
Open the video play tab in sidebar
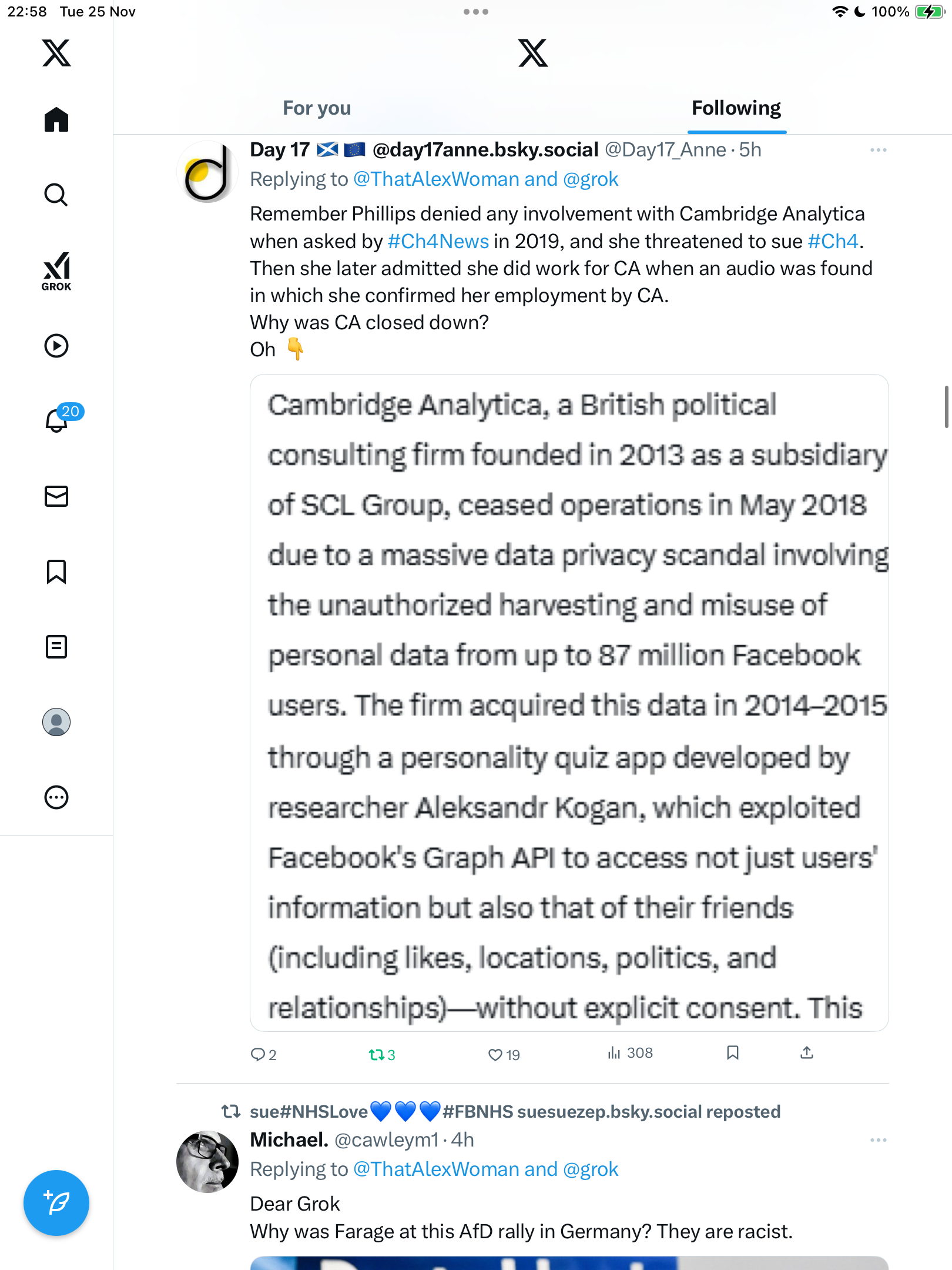(56, 346)
